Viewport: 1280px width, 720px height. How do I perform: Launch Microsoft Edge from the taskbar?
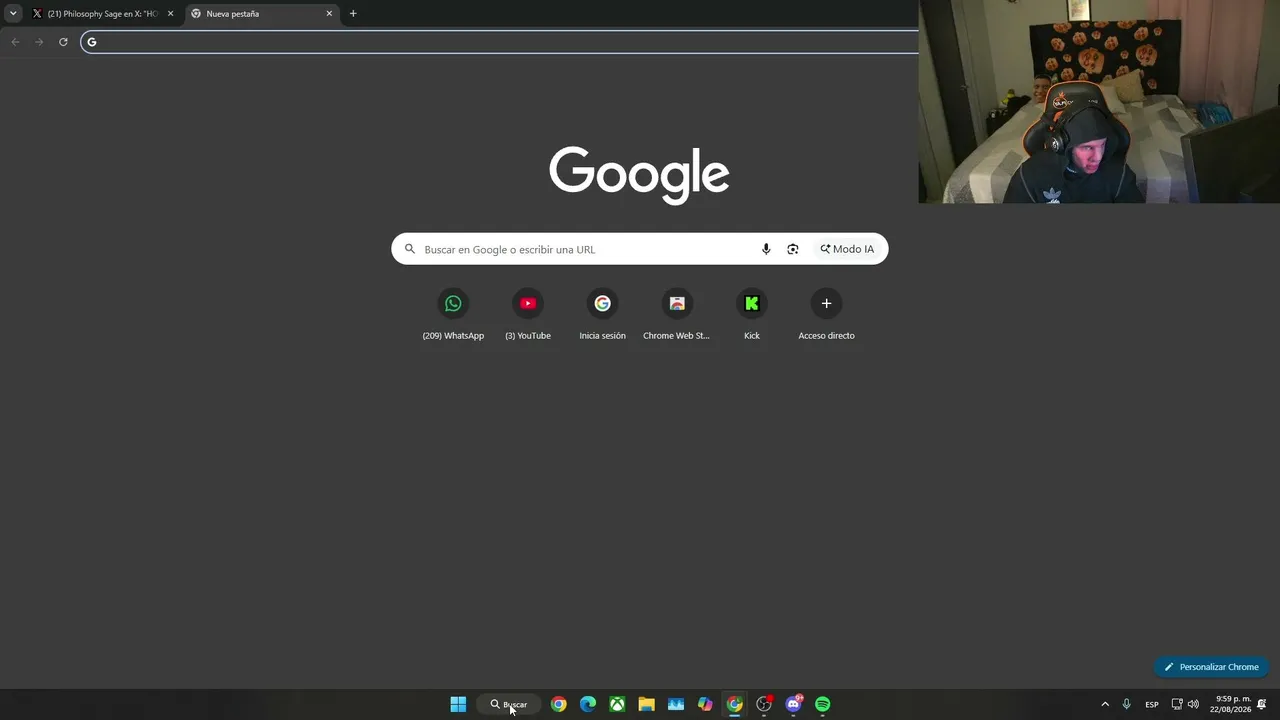[588, 704]
